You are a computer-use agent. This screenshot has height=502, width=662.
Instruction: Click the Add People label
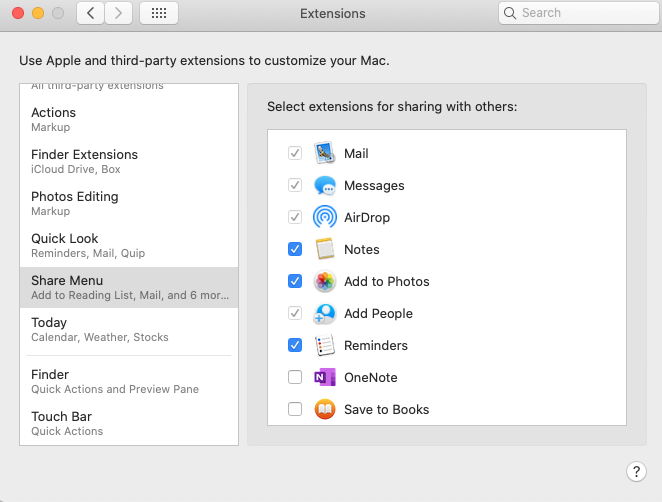click(x=378, y=314)
